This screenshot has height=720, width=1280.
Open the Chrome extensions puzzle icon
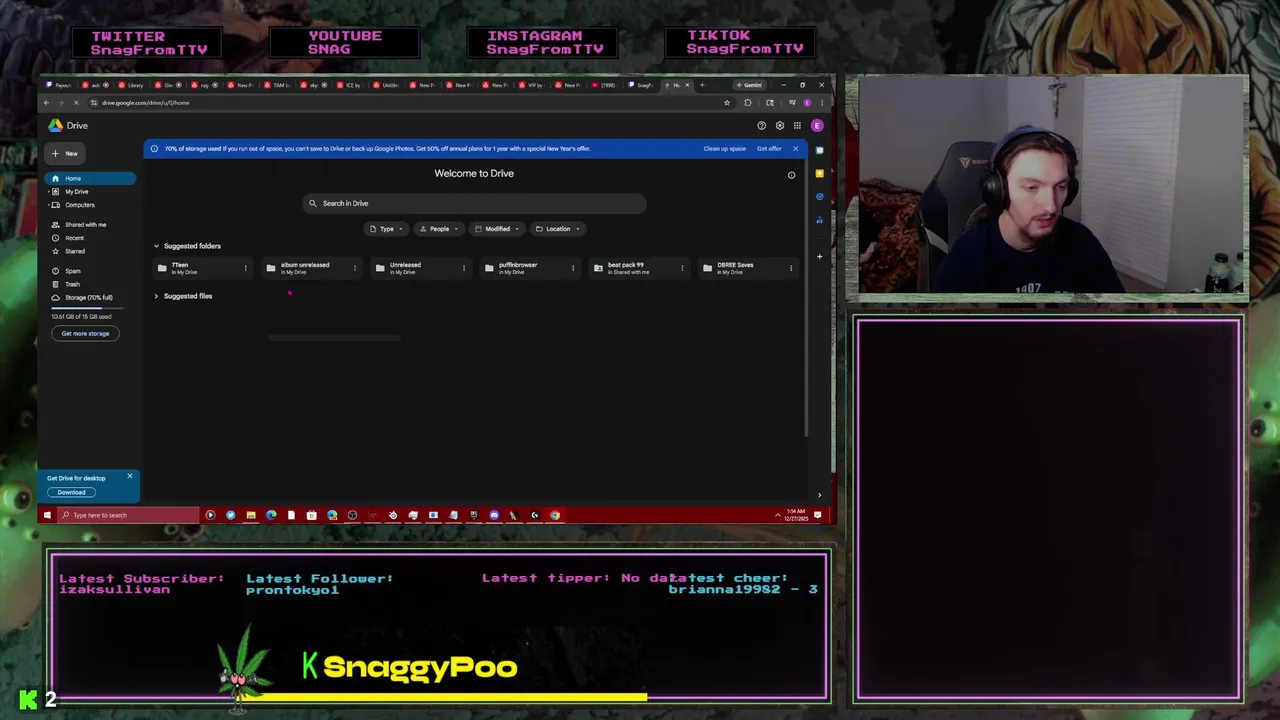[x=747, y=103]
